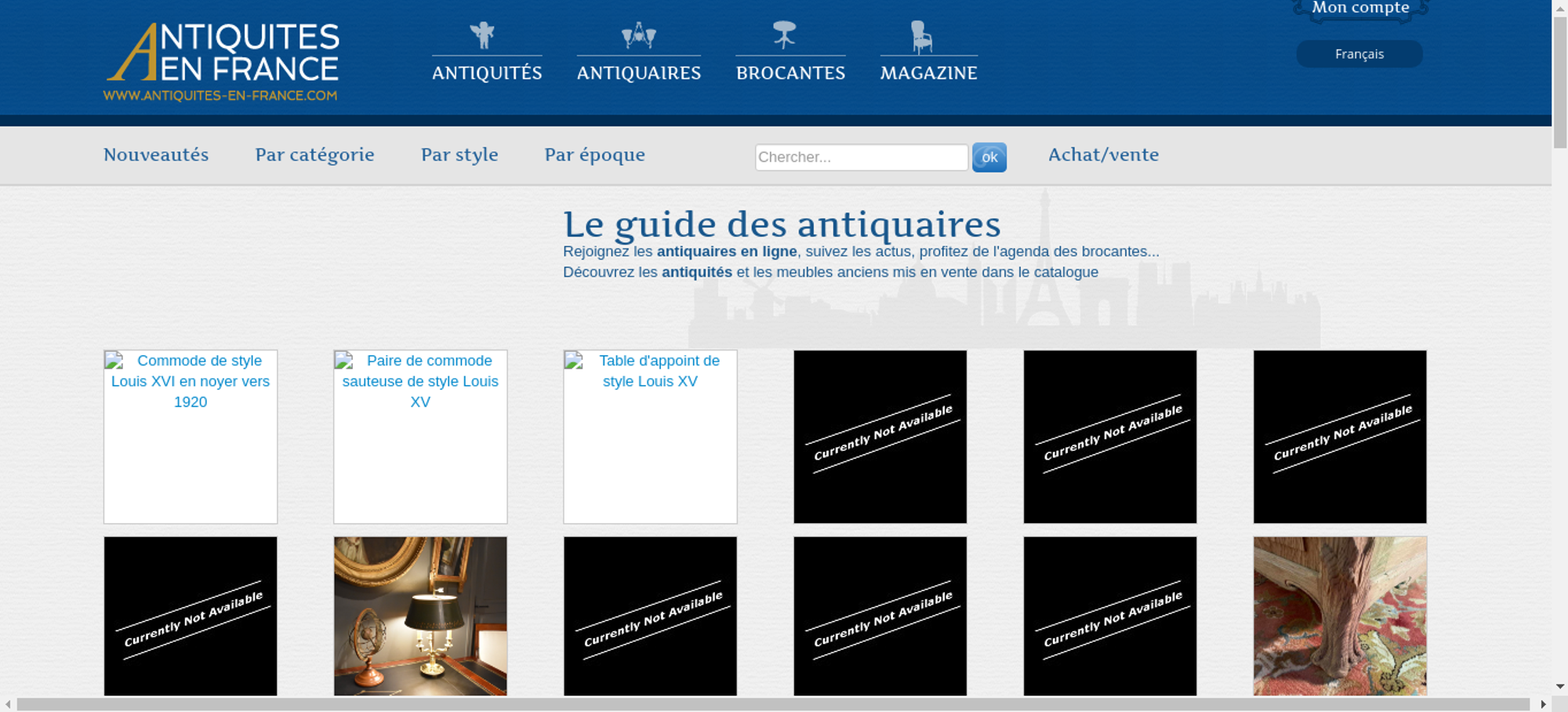Open the Par époque menu
The width and height of the screenshot is (1568, 712).
(594, 155)
